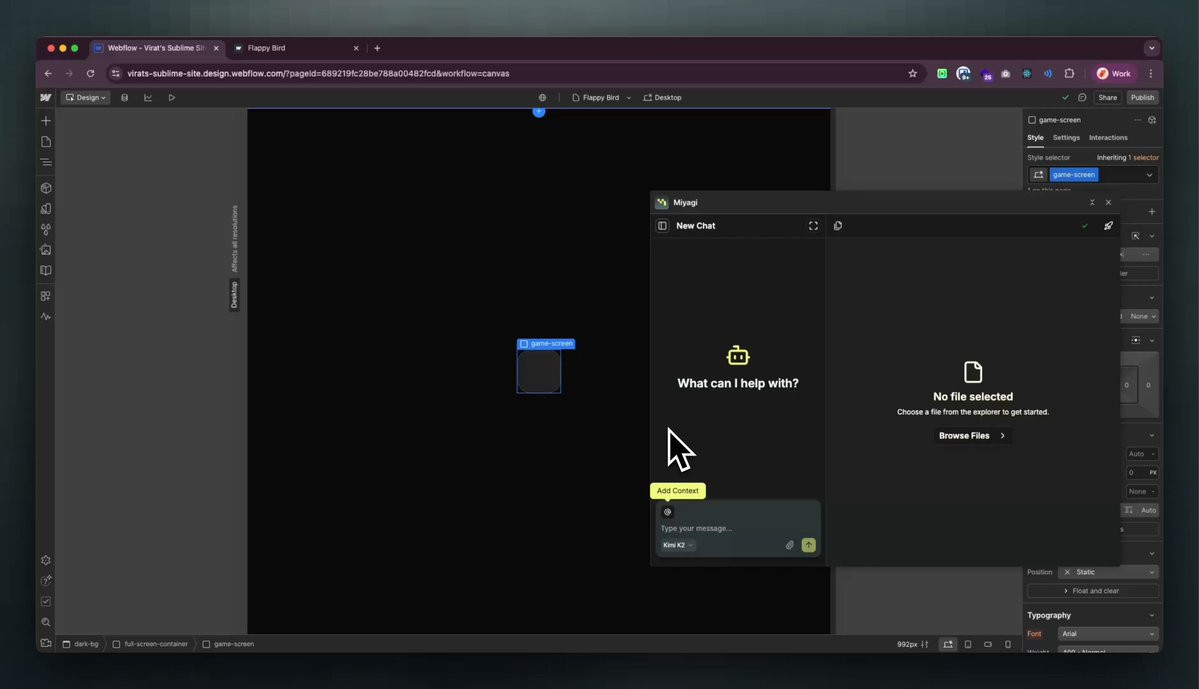The width and height of the screenshot is (1199, 689).
Task: Open the Search magnifier in left sidebar
Action: pos(46,622)
